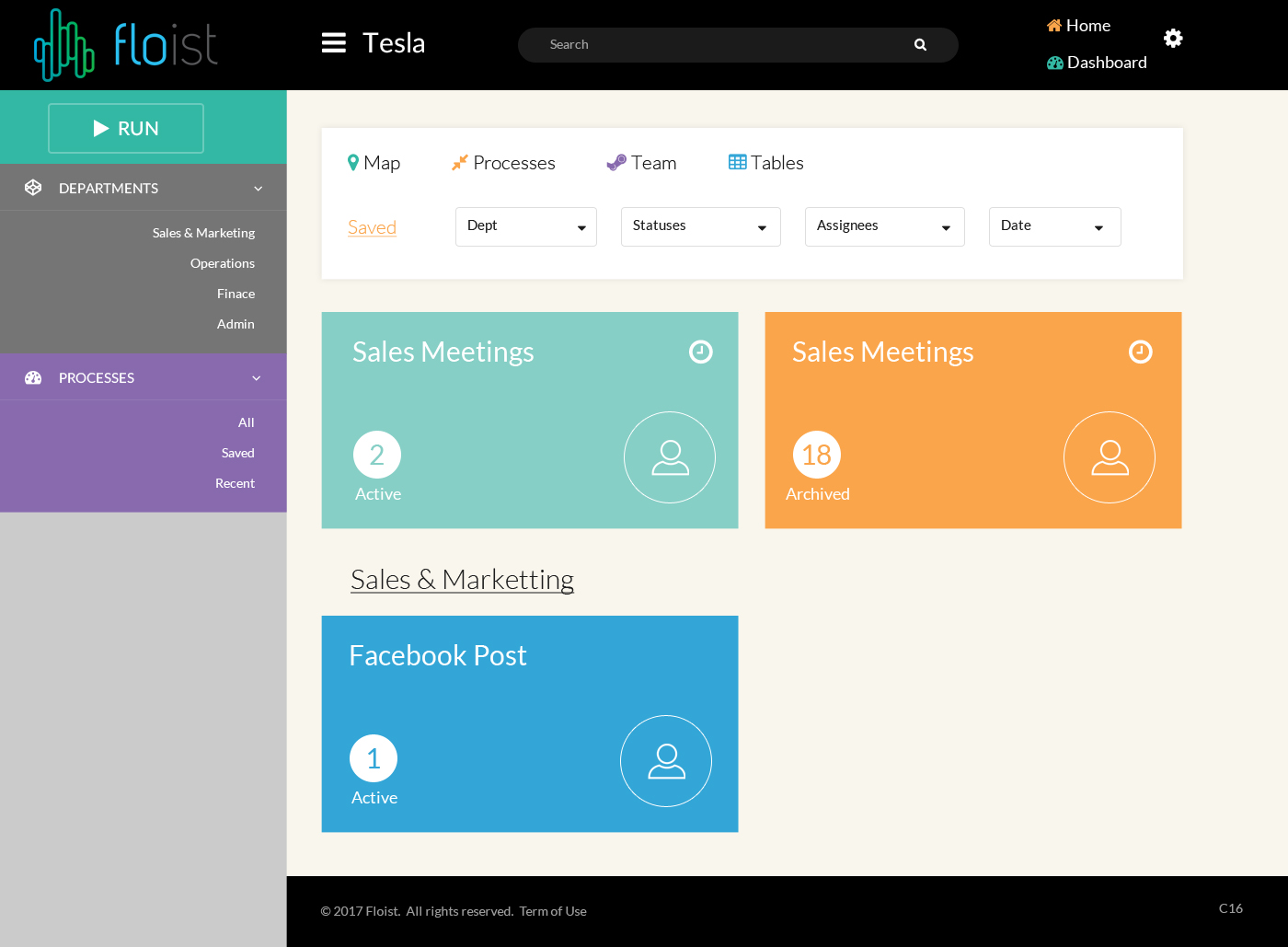Click user avatar on teal Sales Meetings card

point(670,457)
